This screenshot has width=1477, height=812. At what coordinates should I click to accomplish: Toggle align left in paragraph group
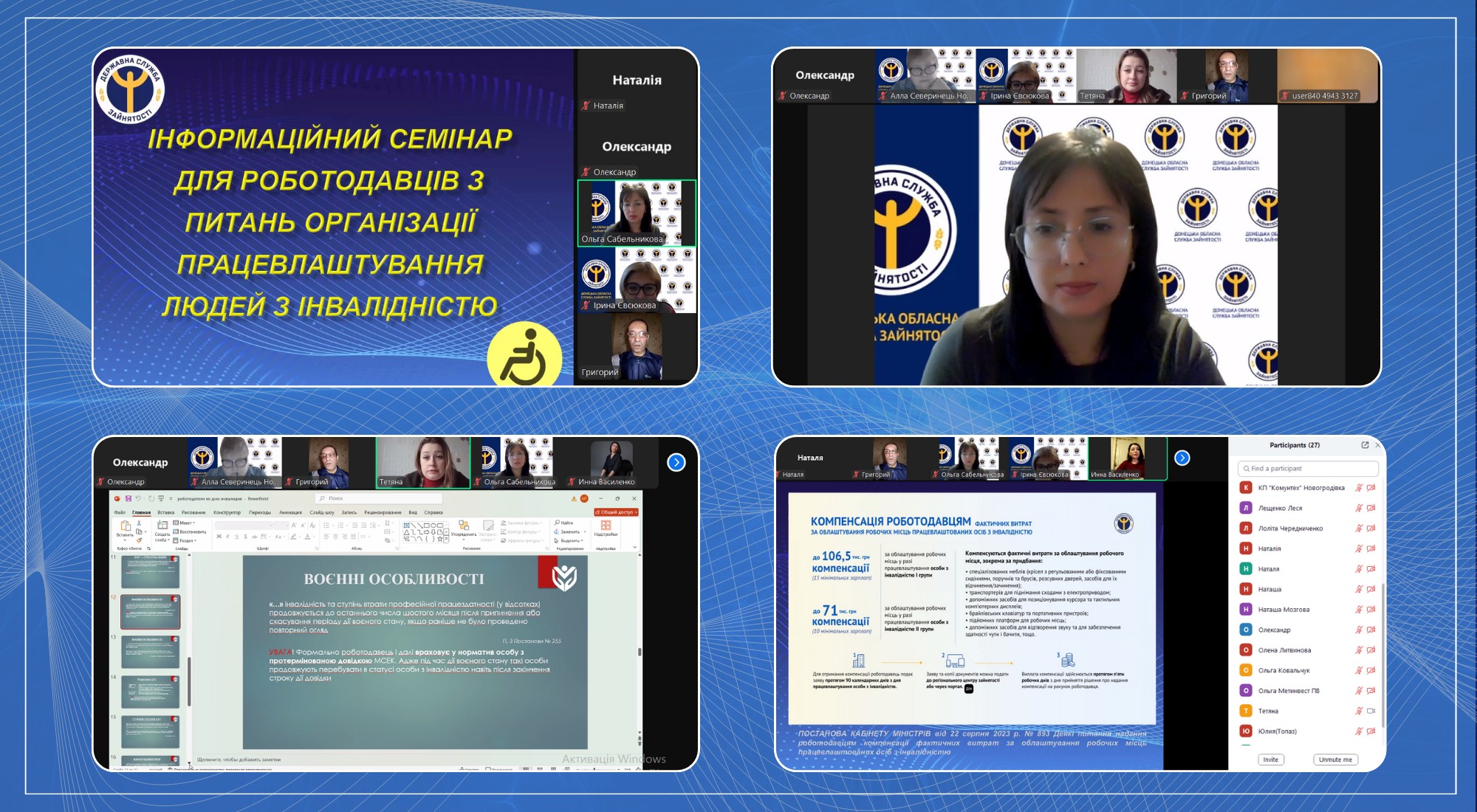pyautogui.click(x=326, y=537)
